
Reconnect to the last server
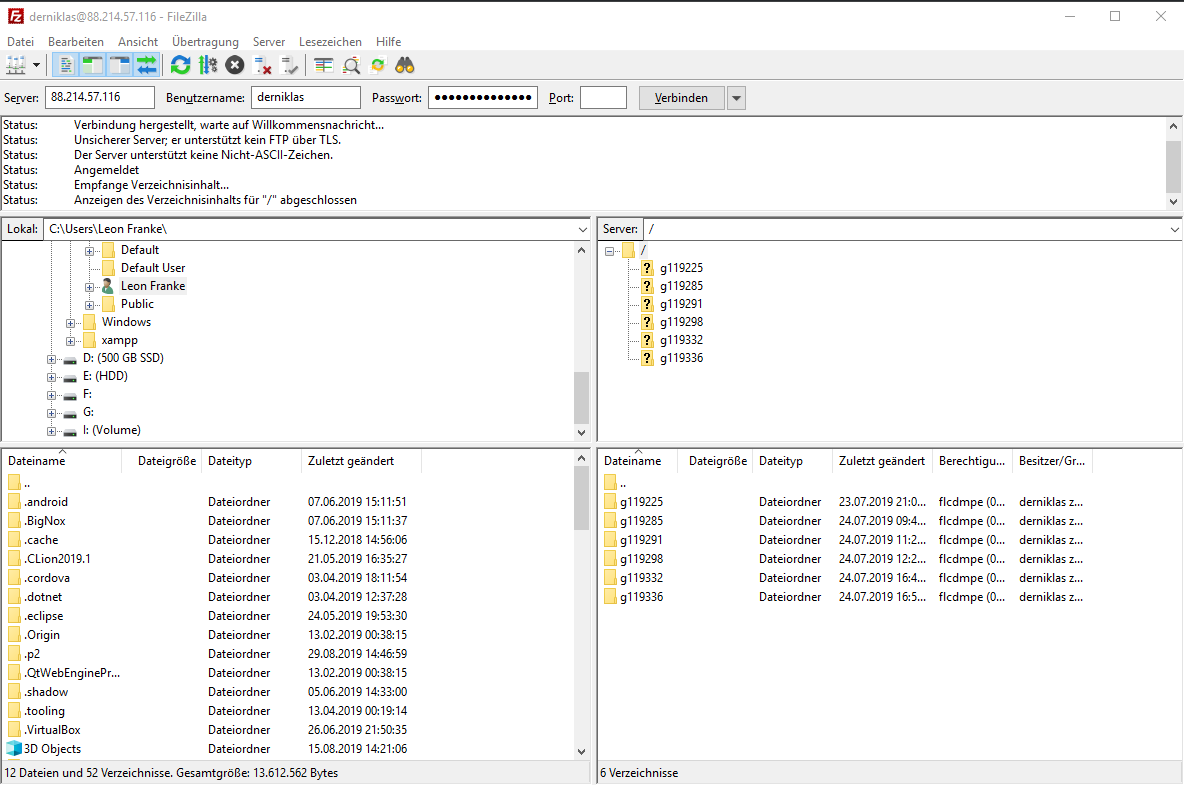[289, 66]
